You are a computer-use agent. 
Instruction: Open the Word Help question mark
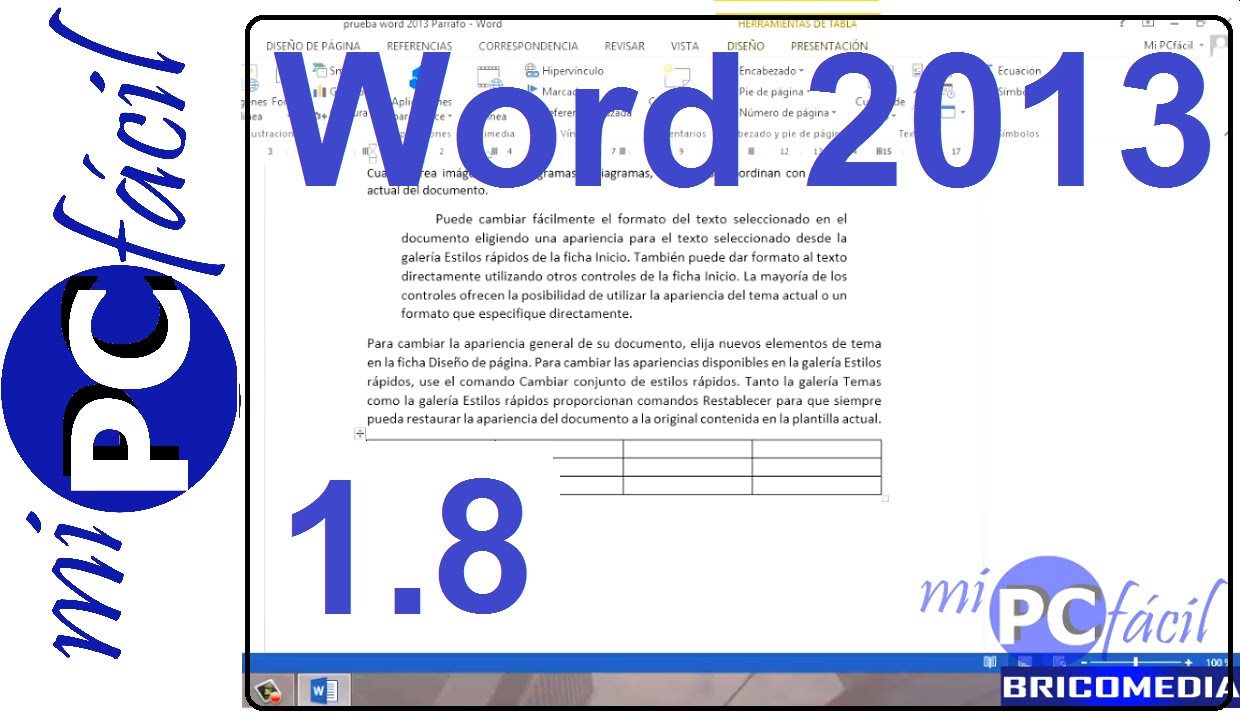1123,23
